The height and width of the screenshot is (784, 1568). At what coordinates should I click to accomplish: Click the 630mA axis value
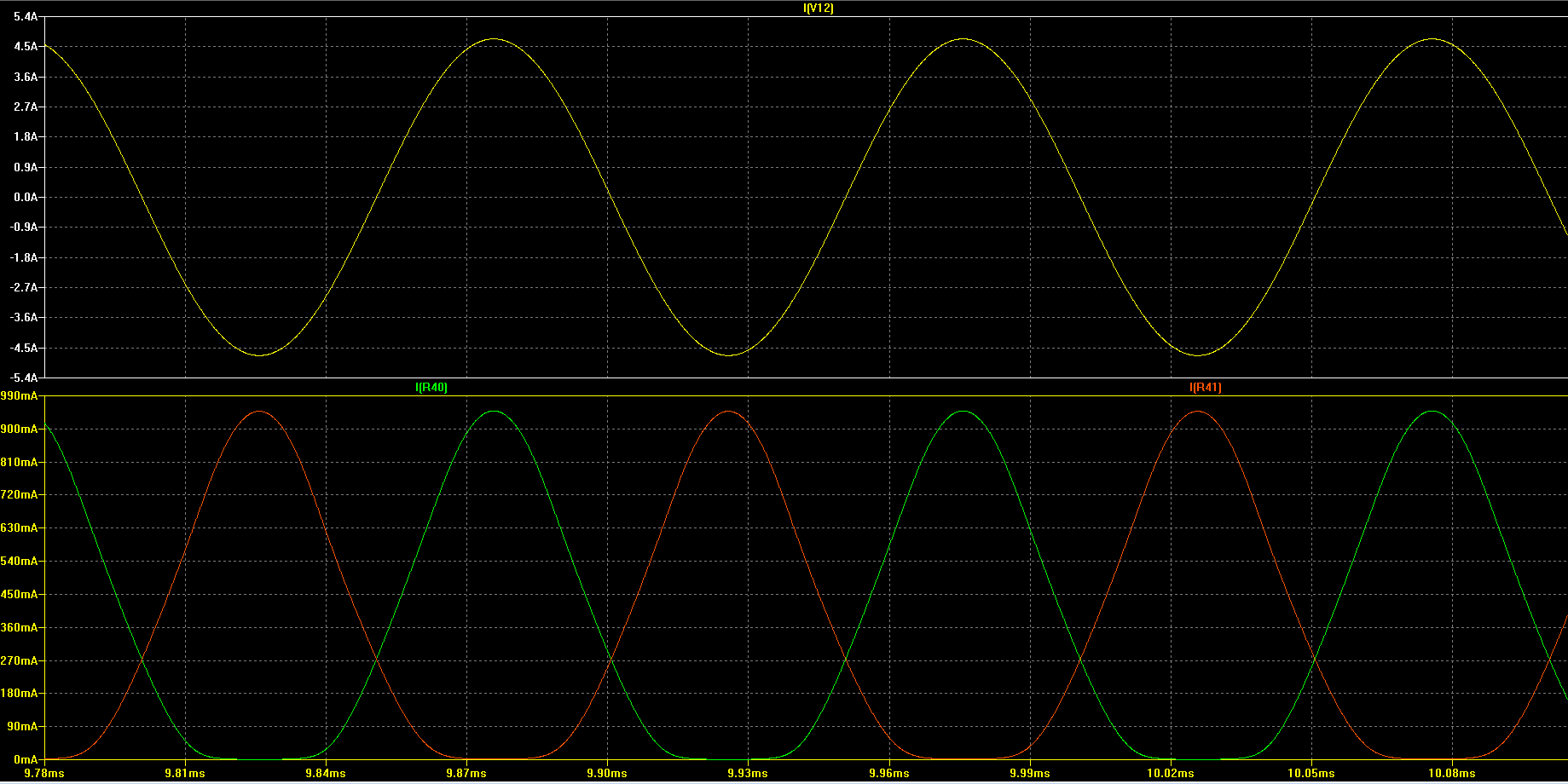tap(20, 528)
